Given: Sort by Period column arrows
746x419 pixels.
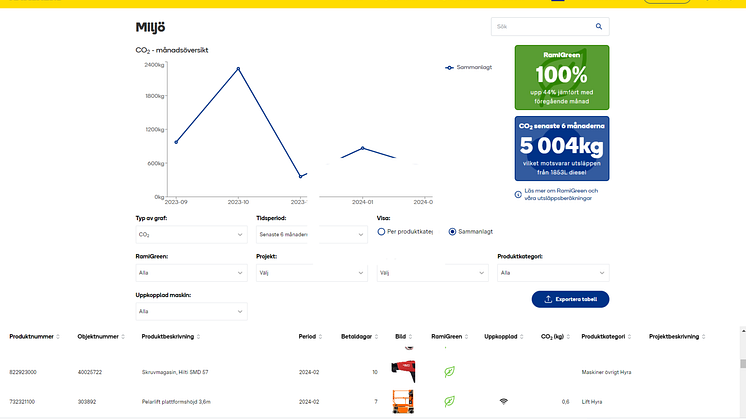Looking at the screenshot, I should point(320,337).
